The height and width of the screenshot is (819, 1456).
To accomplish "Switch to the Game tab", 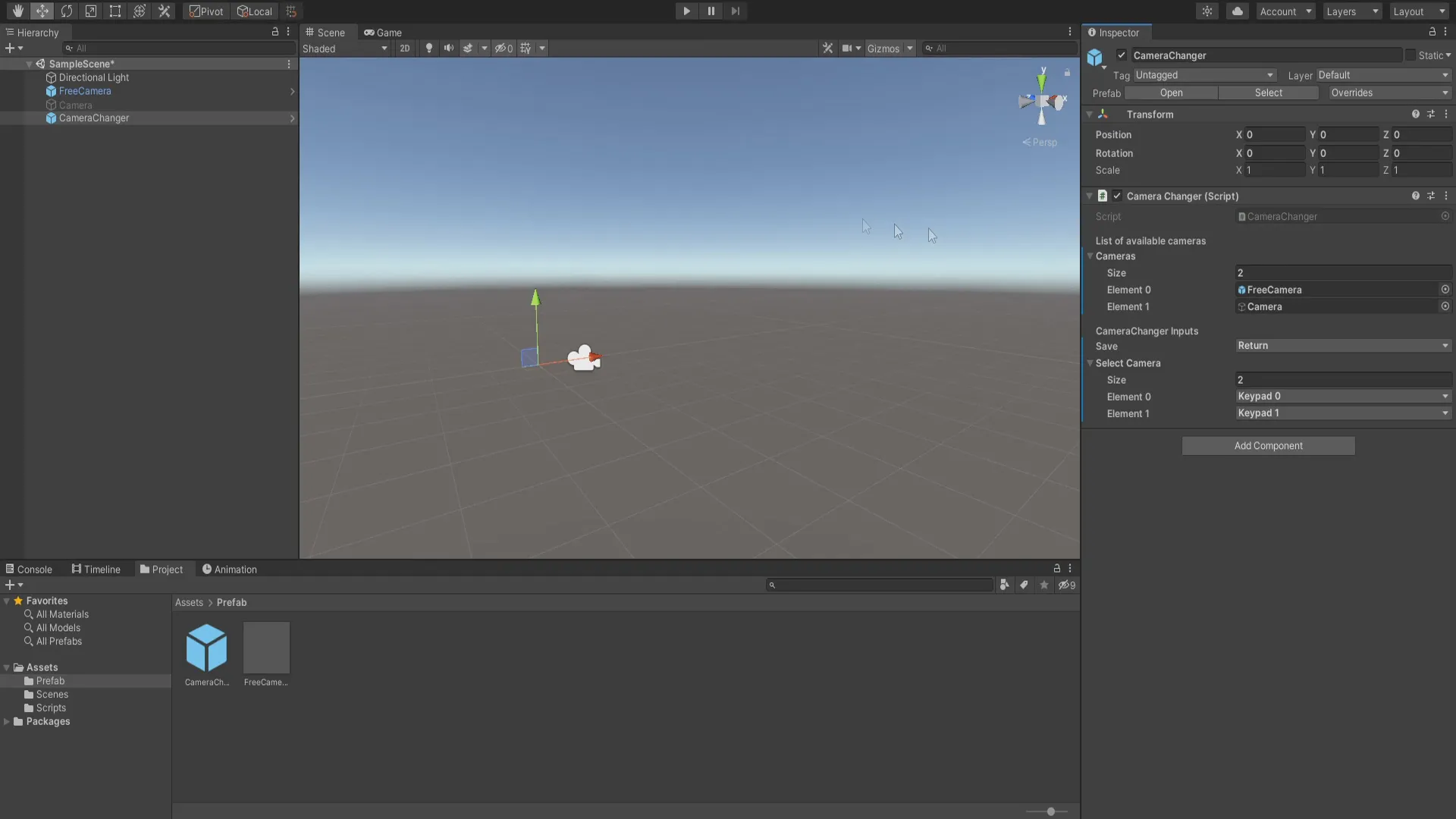I will point(383,33).
